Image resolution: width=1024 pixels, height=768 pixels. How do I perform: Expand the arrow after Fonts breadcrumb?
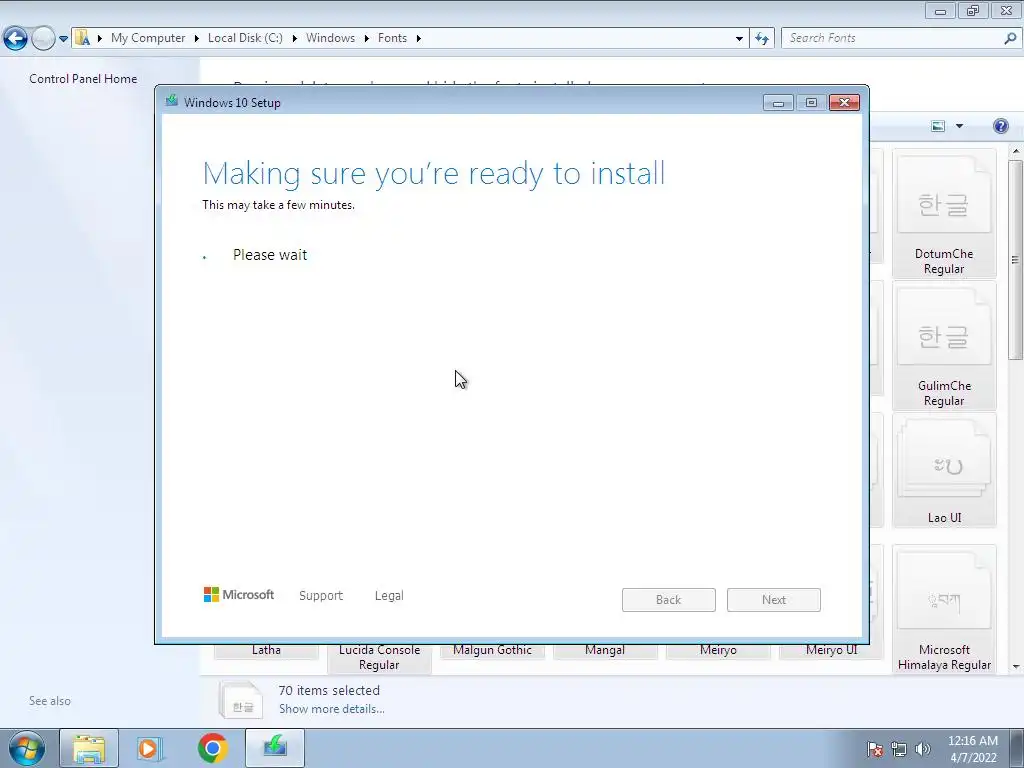(x=419, y=38)
